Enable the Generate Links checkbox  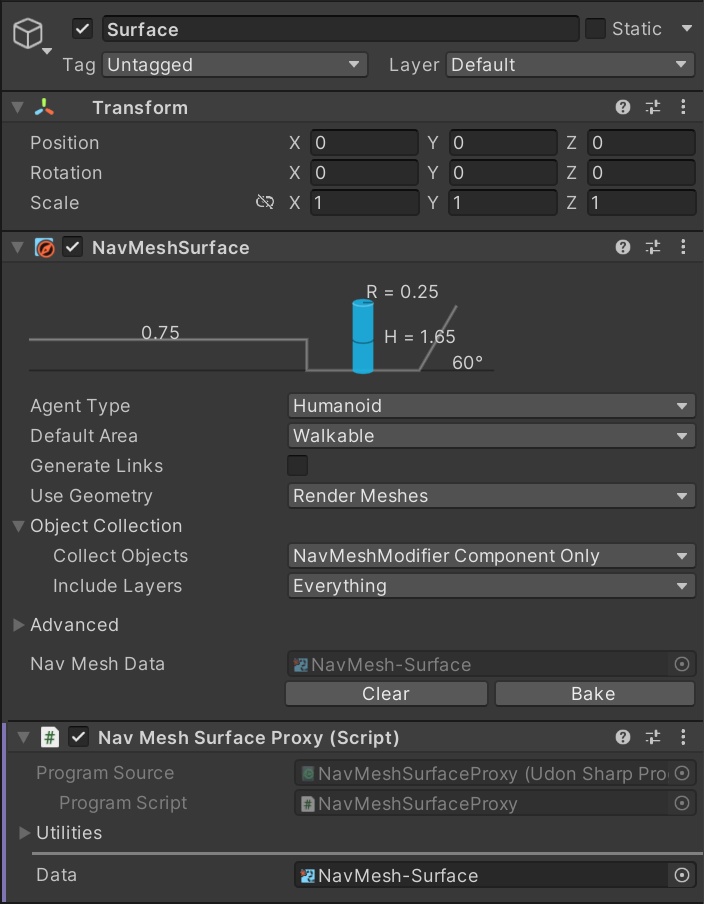[x=297, y=466]
